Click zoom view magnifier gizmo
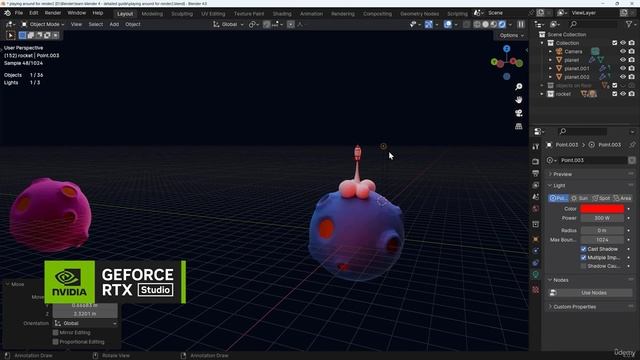The image size is (640, 360). coord(518,87)
